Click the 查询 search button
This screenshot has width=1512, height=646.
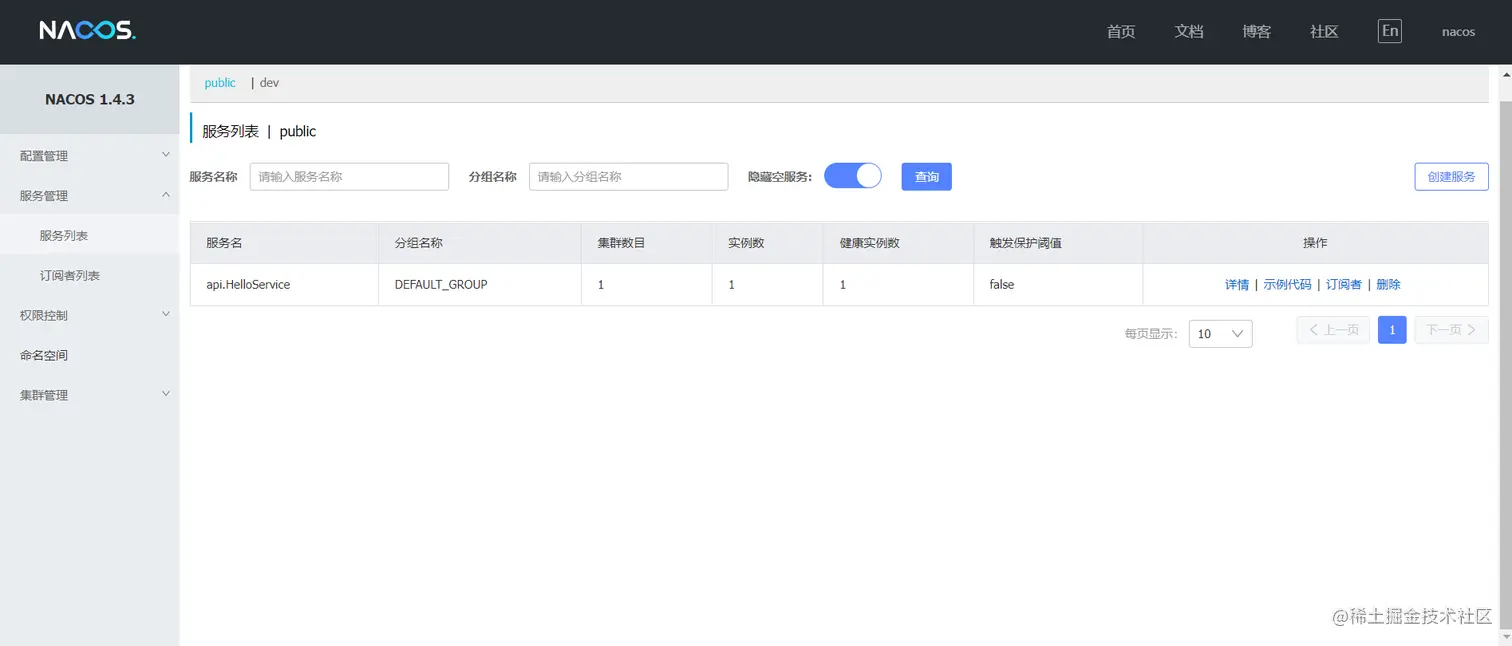926,176
